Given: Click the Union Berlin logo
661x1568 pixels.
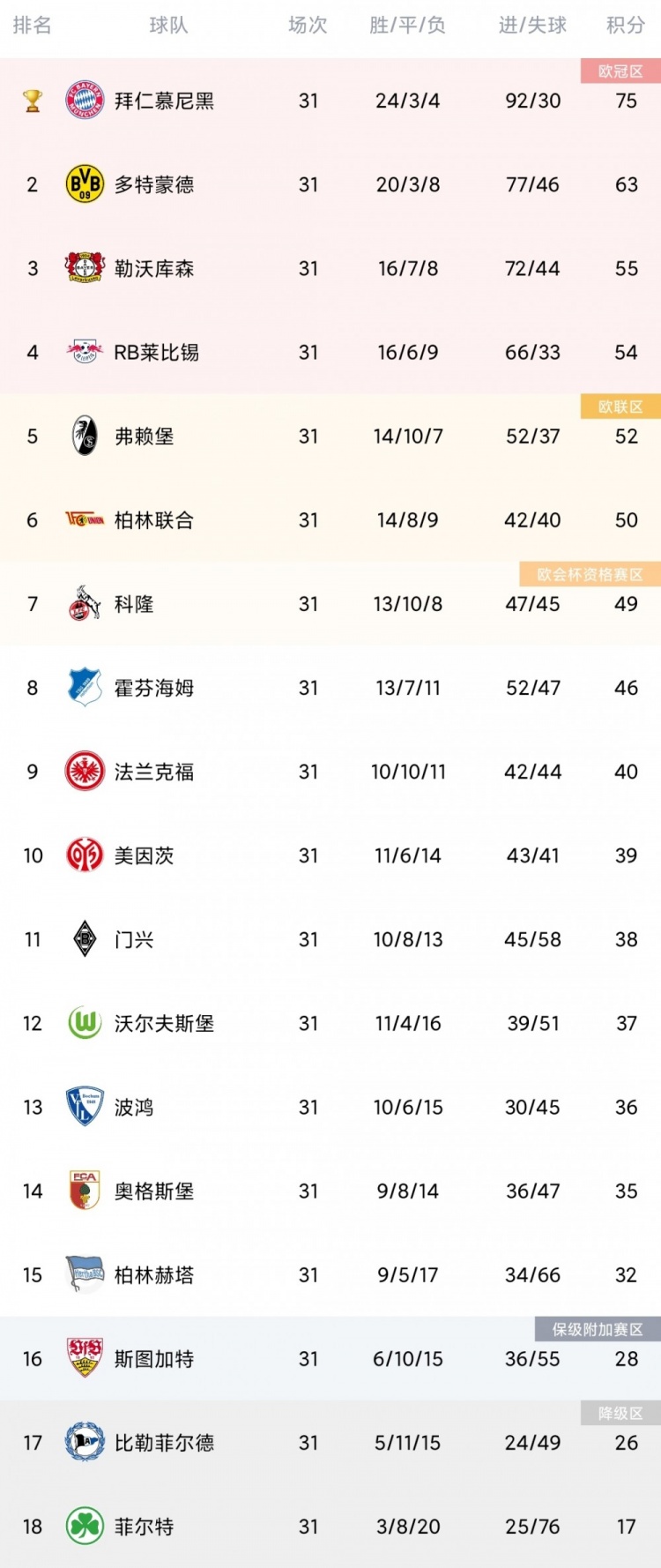Looking at the screenshot, I should point(85,519).
